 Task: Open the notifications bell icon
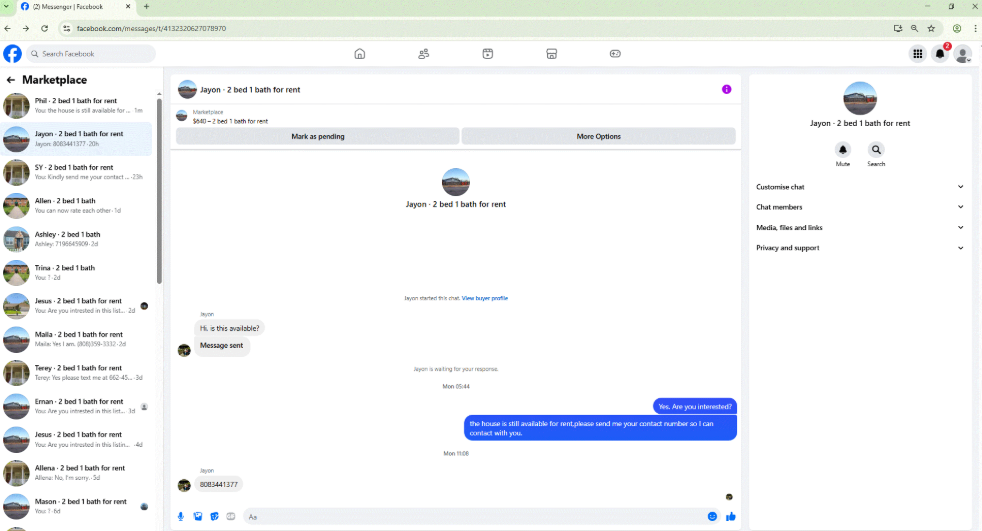940,54
